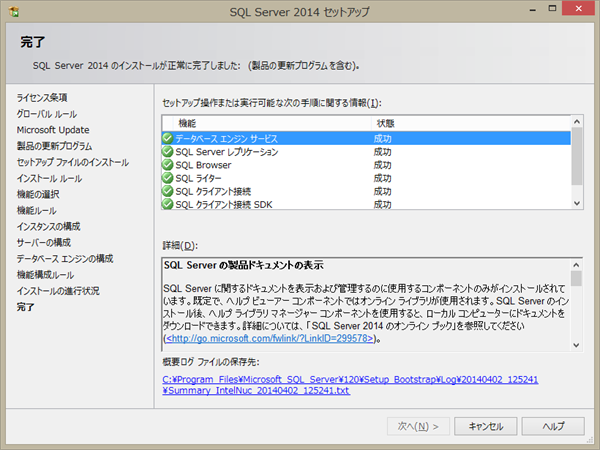
Task: Click the キャンセル button
Action: pyautogui.click(x=486, y=426)
